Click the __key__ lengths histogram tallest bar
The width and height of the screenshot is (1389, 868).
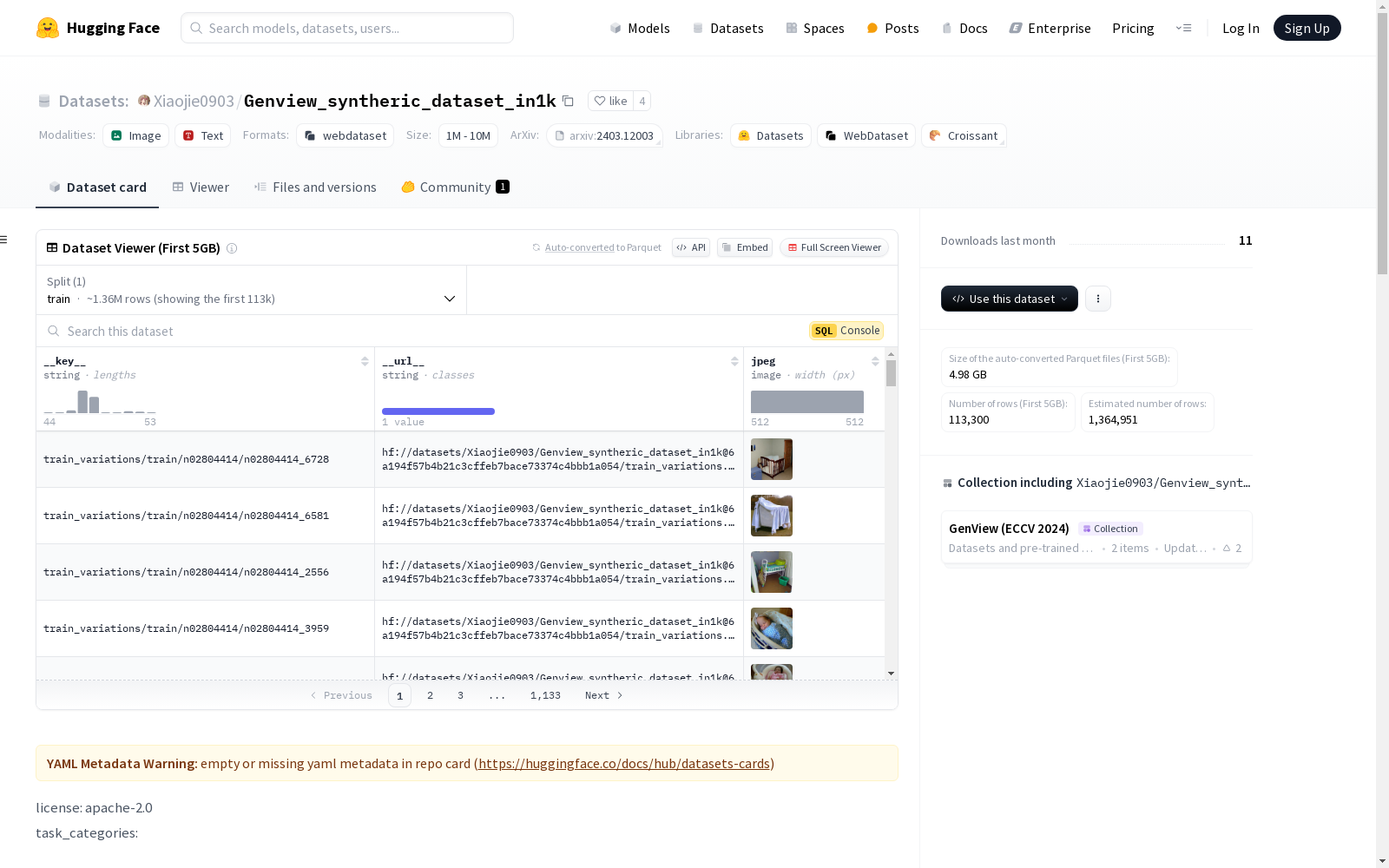pos(82,402)
